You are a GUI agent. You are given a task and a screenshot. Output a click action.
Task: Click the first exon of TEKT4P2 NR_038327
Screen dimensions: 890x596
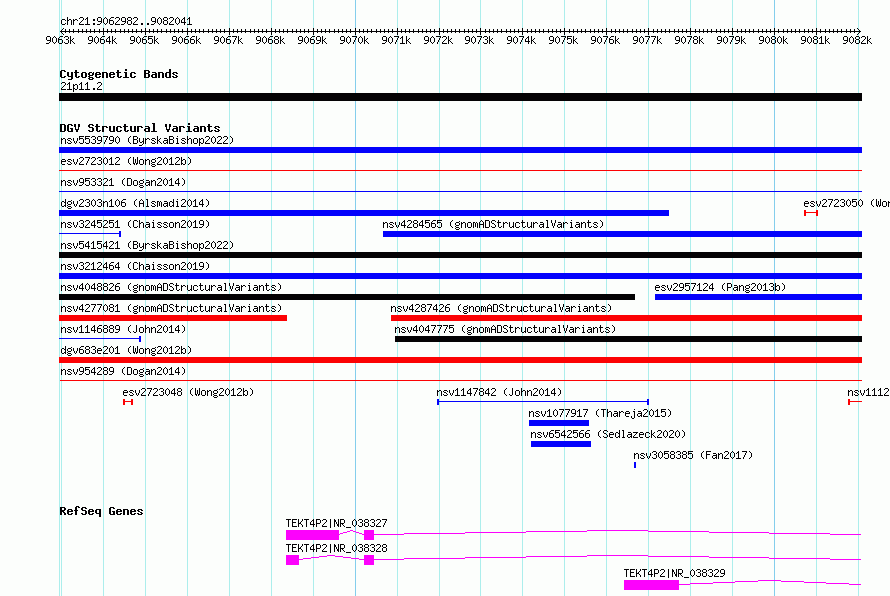click(x=312, y=535)
